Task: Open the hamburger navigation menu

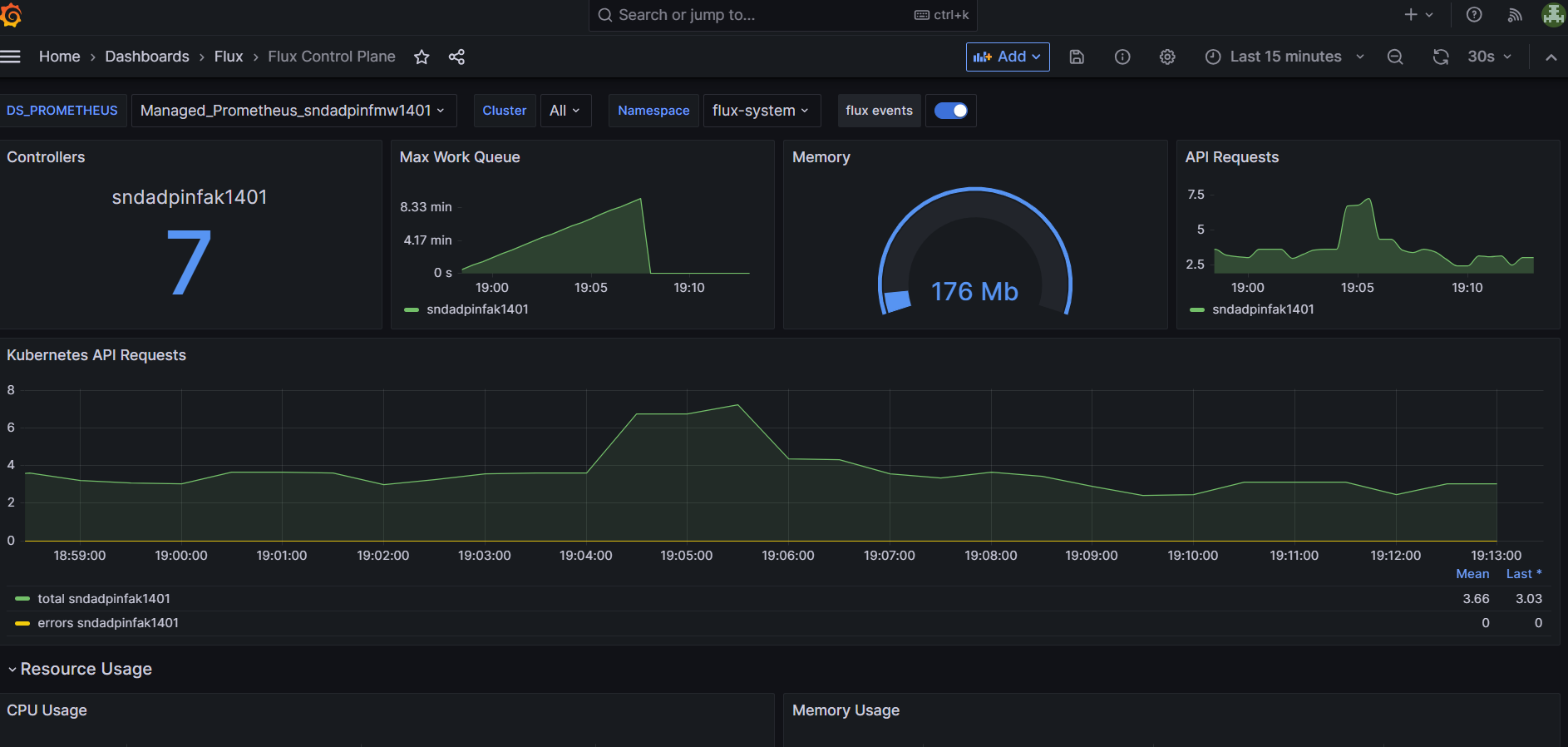Action: (10, 57)
